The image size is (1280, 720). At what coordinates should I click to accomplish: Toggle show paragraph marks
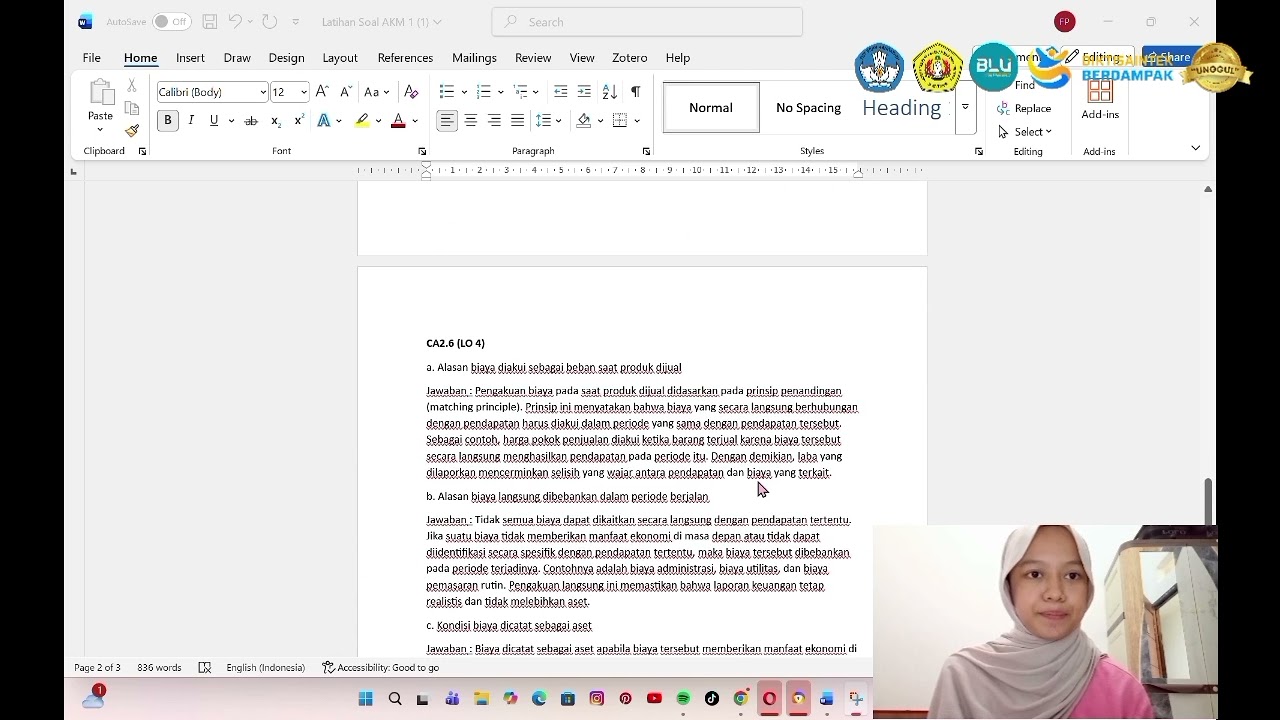click(635, 92)
